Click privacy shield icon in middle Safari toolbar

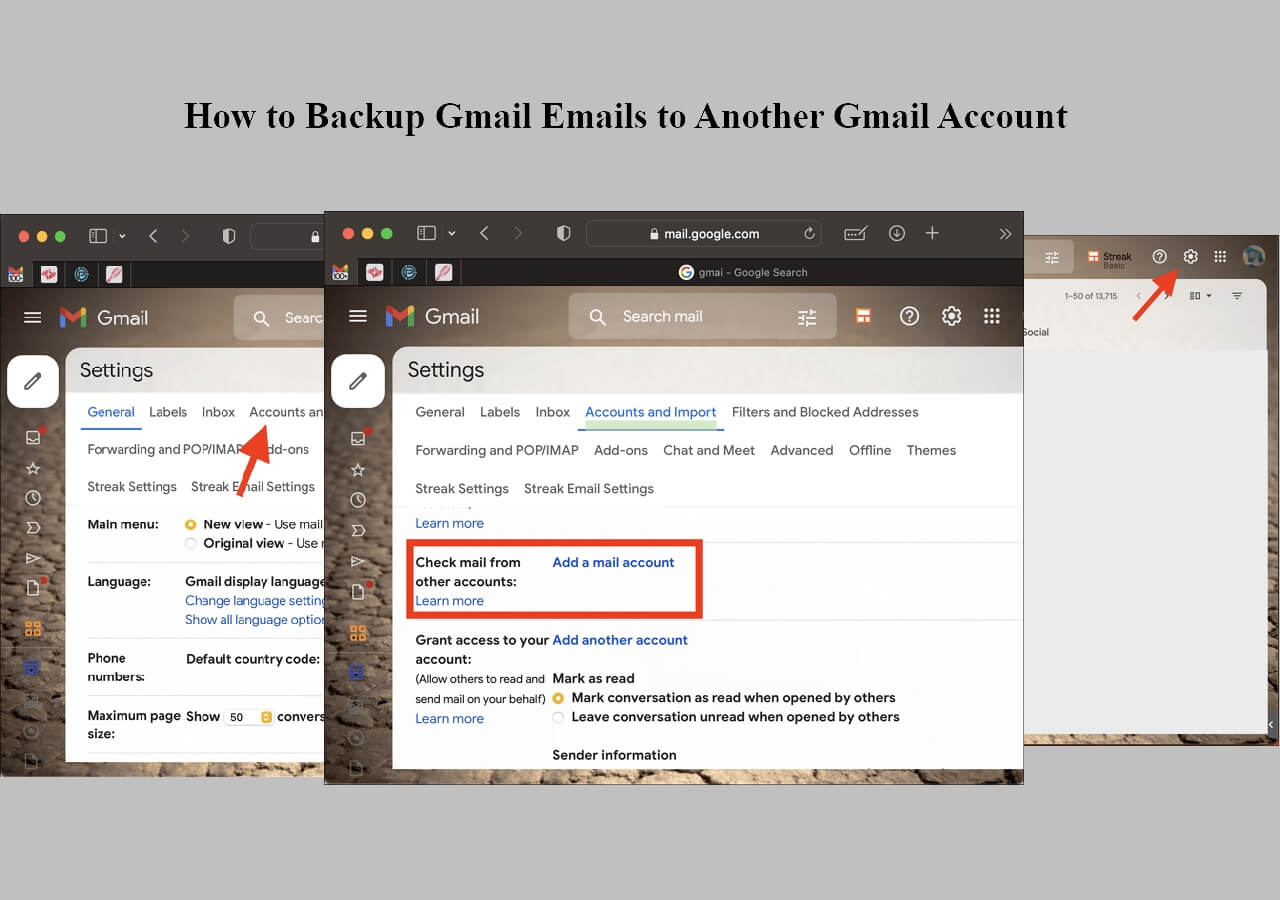point(563,233)
